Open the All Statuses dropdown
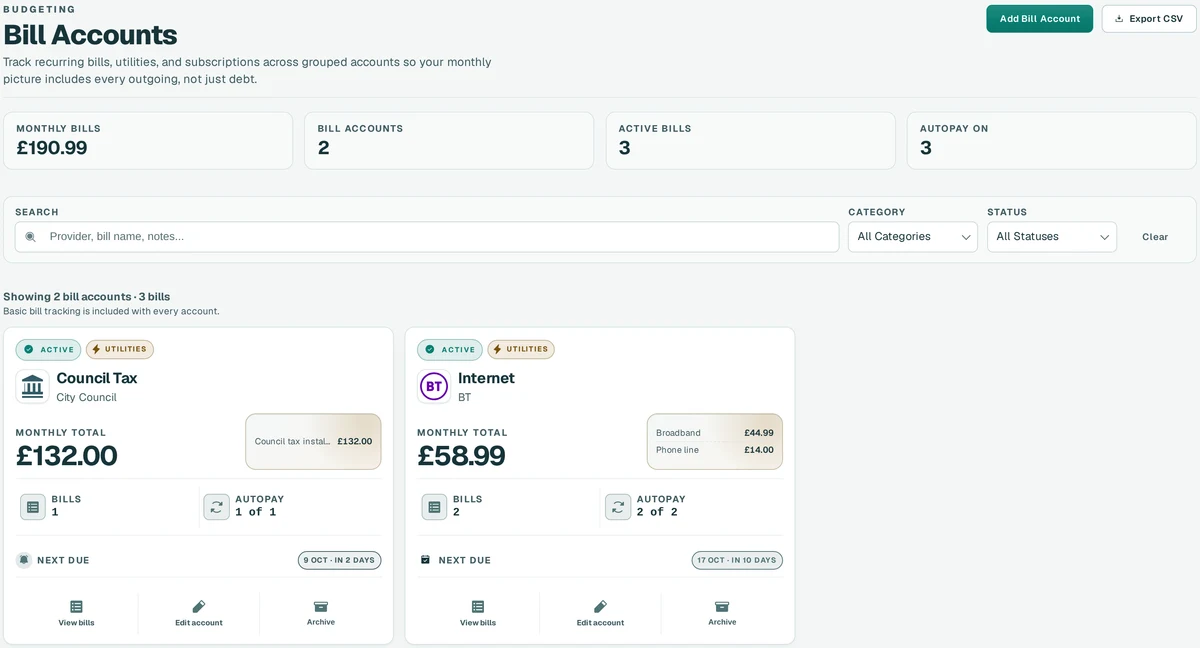The image size is (1200, 648). [x=1052, y=237]
